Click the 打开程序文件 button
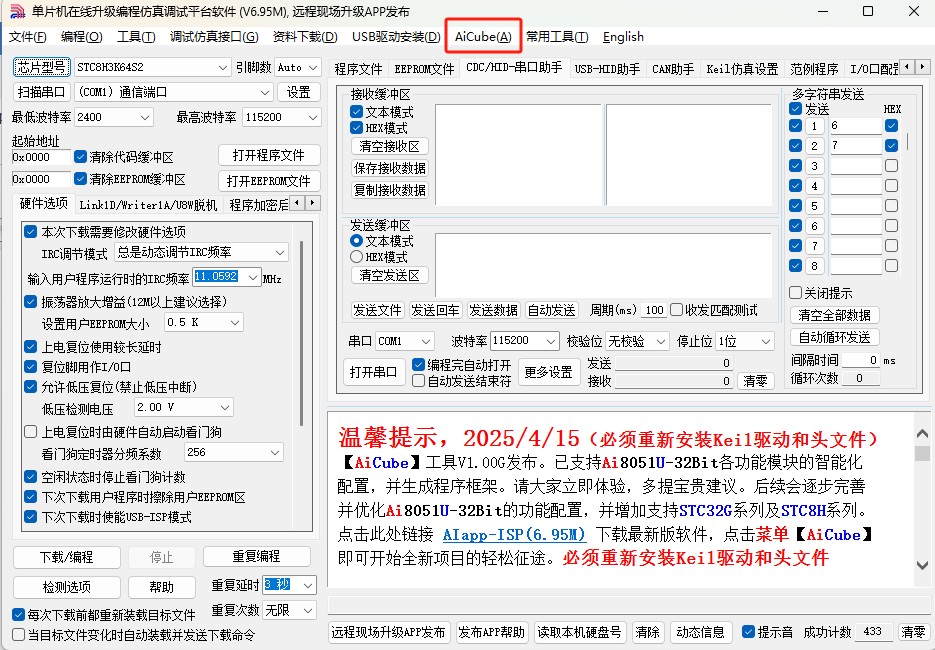Image resolution: width=935 pixels, height=650 pixels. click(x=269, y=155)
